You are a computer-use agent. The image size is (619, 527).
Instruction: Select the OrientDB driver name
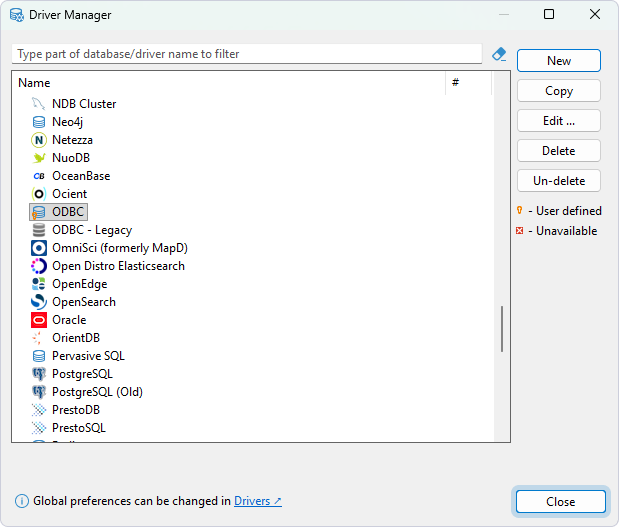tap(76, 338)
